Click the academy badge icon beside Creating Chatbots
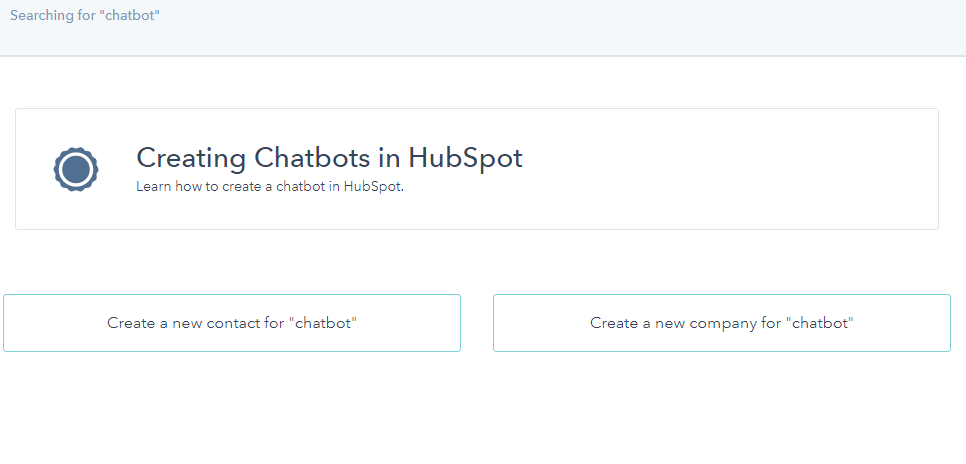 [x=76, y=169]
